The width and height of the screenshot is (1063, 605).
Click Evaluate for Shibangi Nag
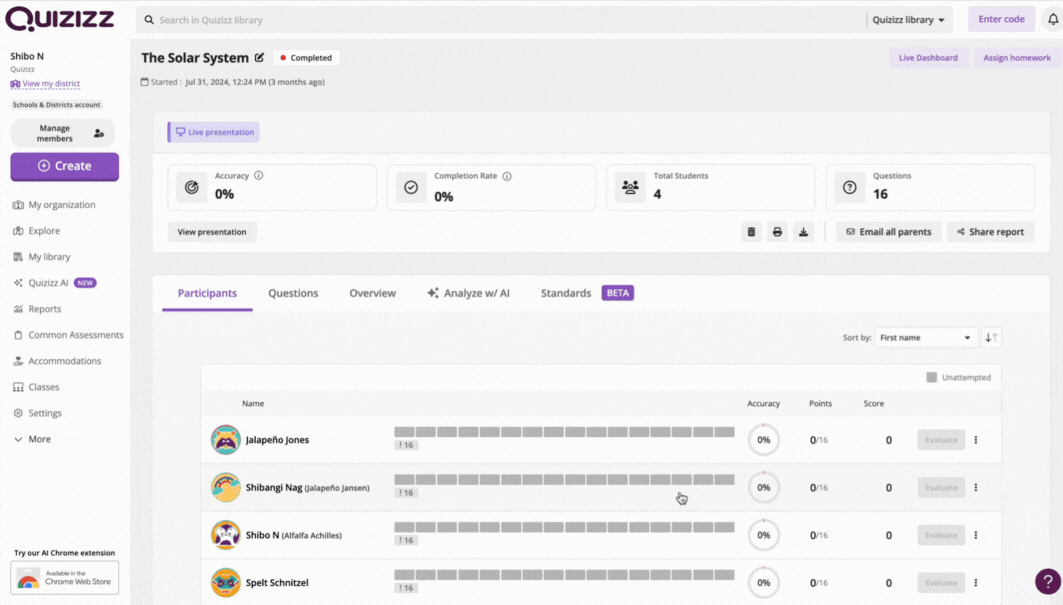coord(941,487)
